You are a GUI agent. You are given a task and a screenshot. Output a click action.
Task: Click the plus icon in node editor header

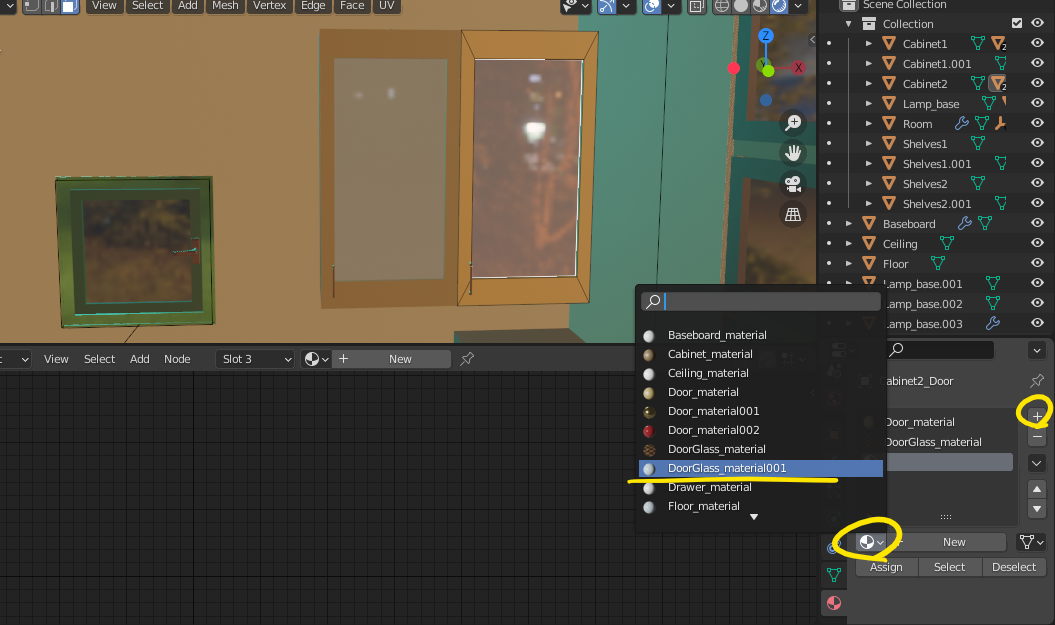[343, 359]
